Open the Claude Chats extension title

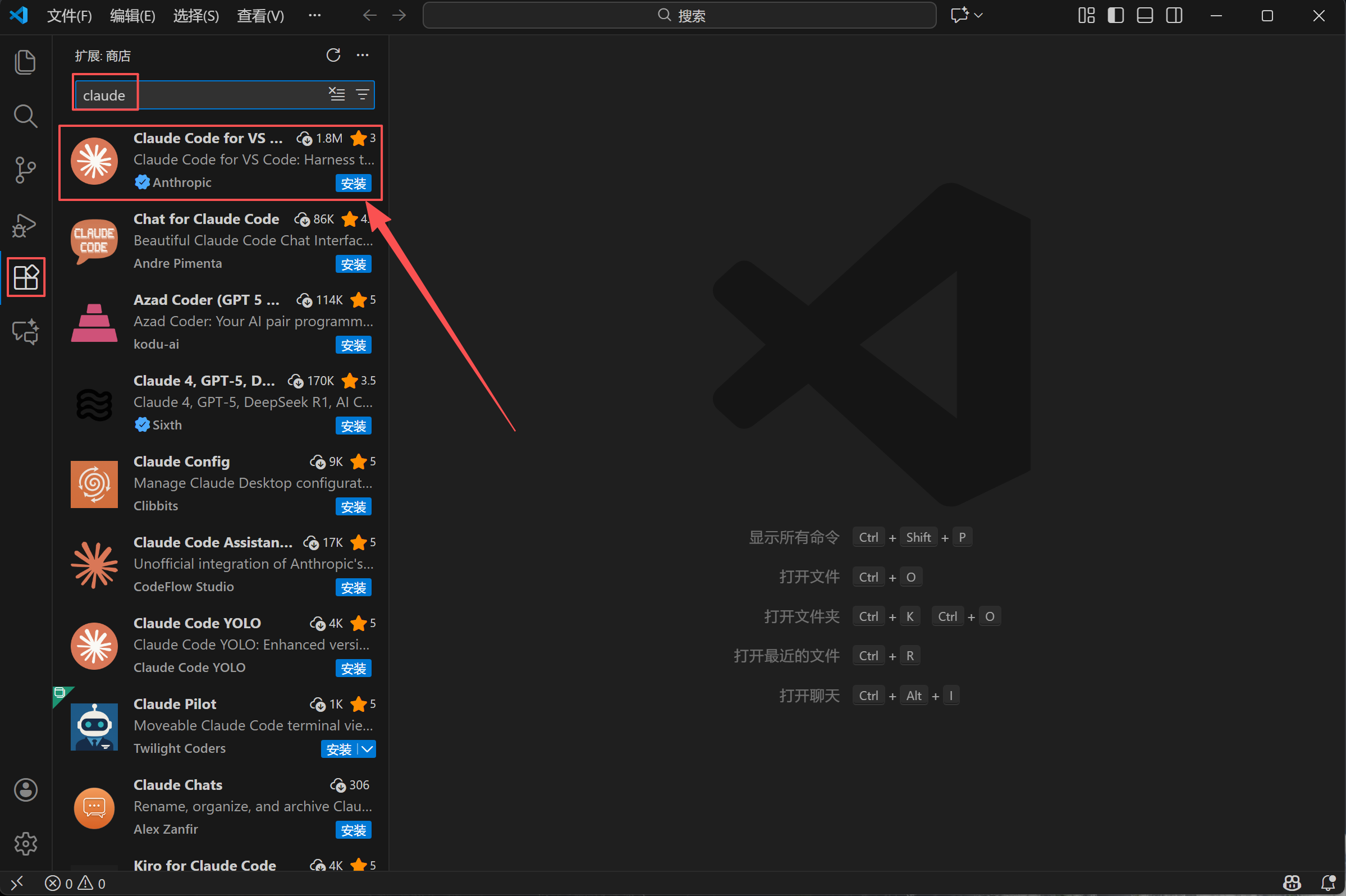[178, 785]
